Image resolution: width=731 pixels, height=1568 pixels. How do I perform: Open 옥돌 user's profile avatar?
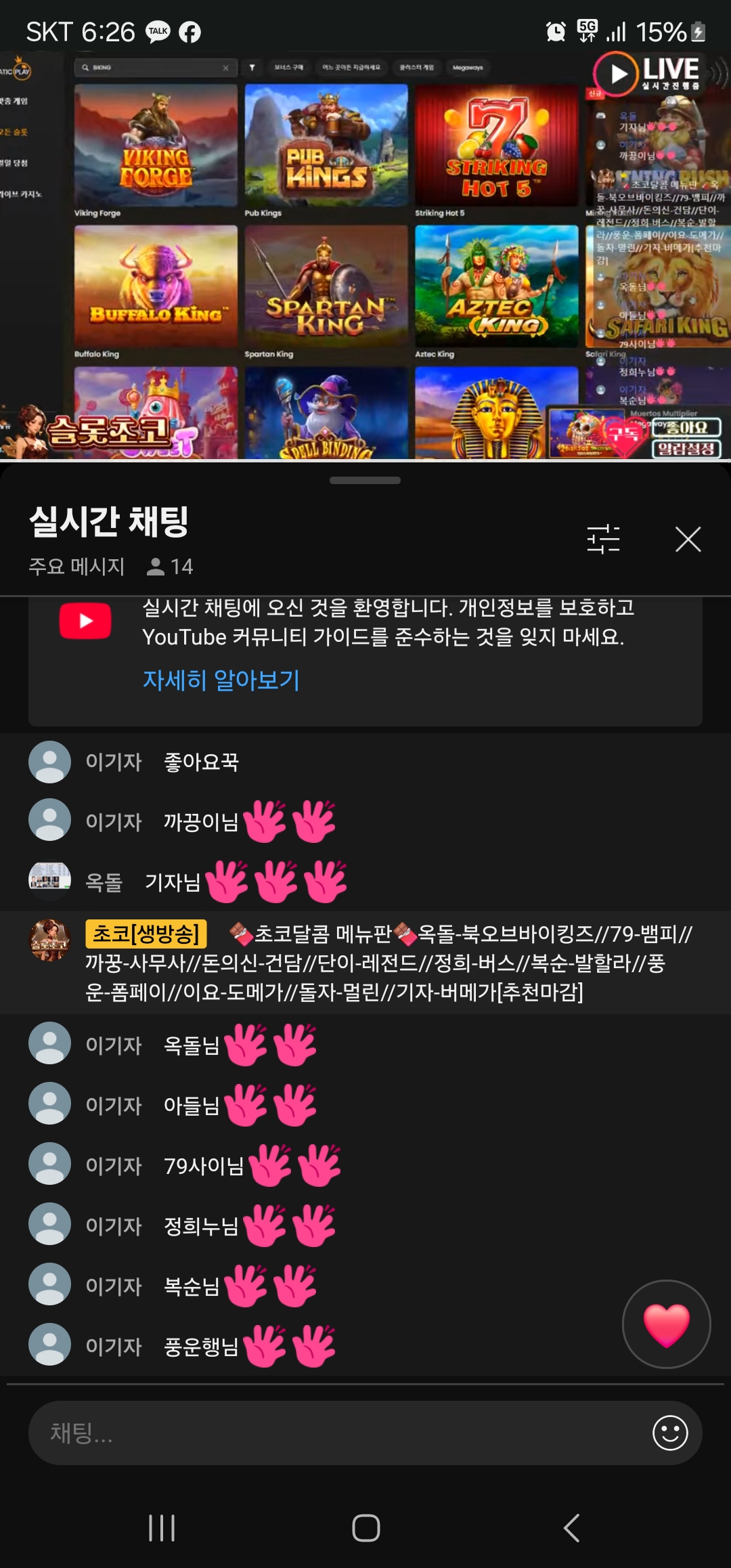point(49,881)
